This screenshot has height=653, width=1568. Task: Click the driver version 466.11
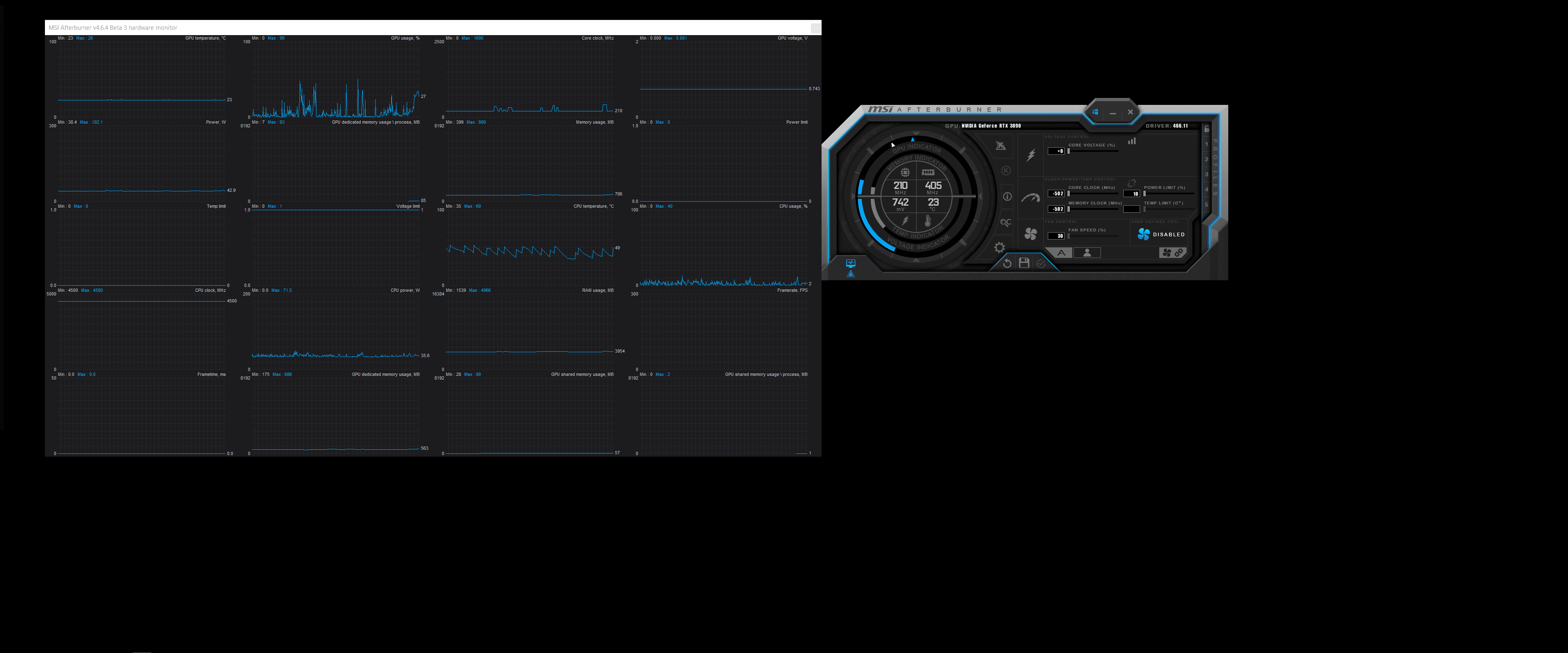pyautogui.click(x=1181, y=126)
